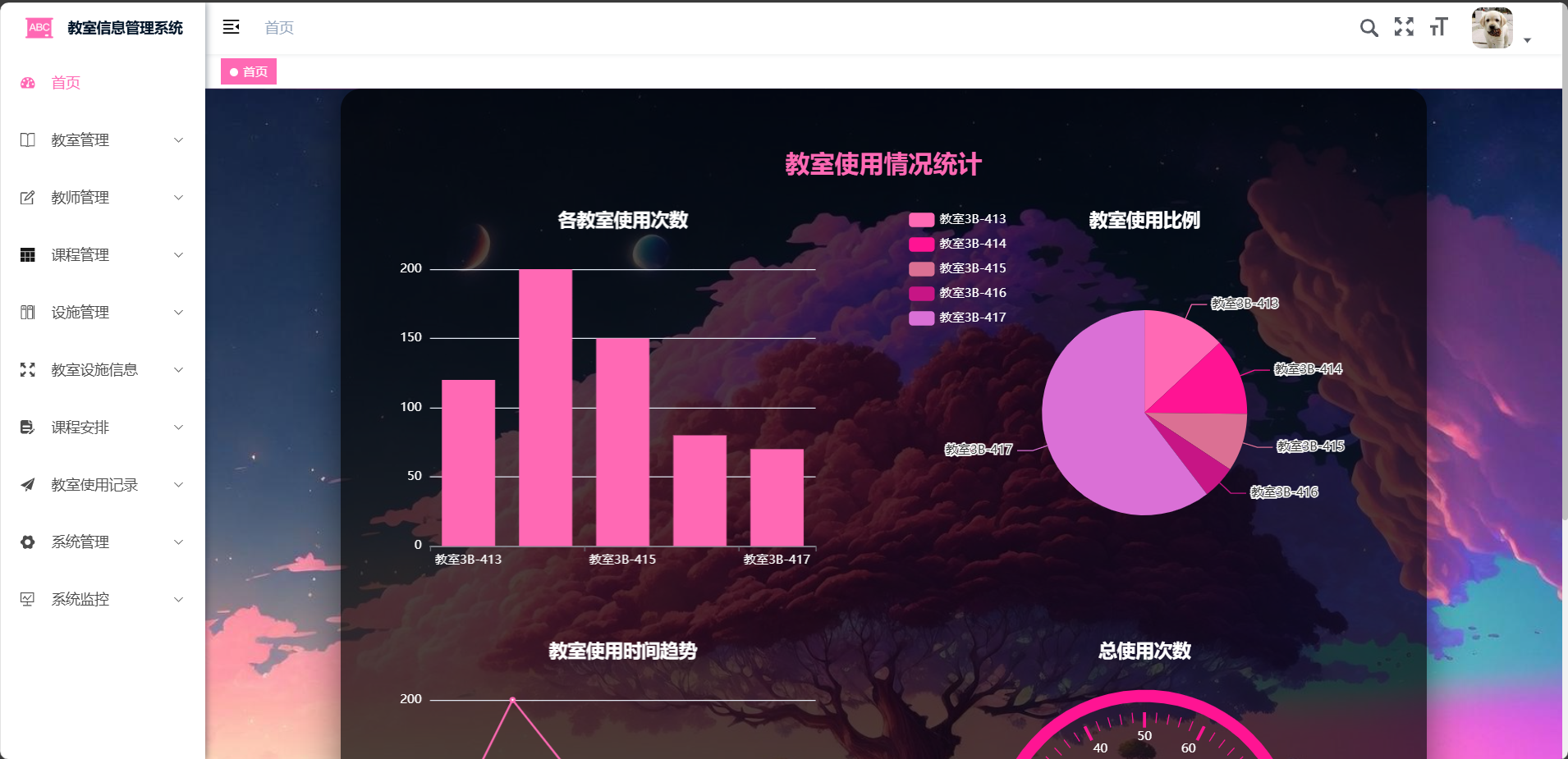Click the trend line peak point at 200
Screen dimensions: 1568x759
pyautogui.click(x=512, y=699)
